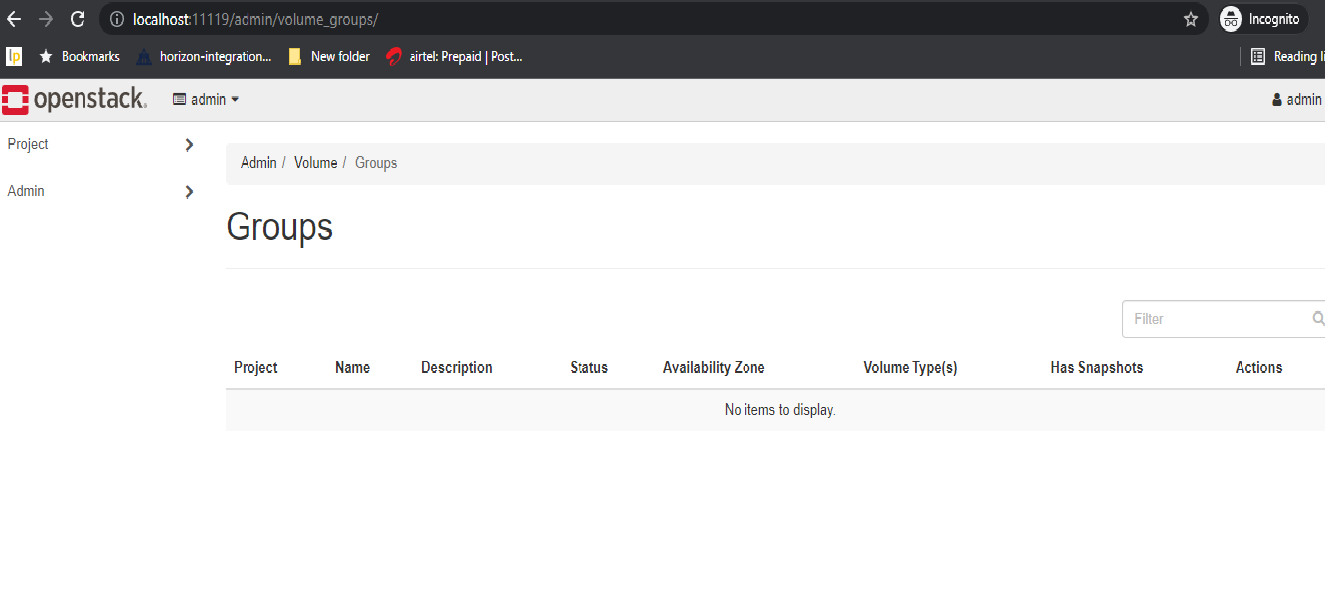Sort by Availability Zone column header
Viewport: 1325px width, 610px height.
pyautogui.click(x=713, y=368)
